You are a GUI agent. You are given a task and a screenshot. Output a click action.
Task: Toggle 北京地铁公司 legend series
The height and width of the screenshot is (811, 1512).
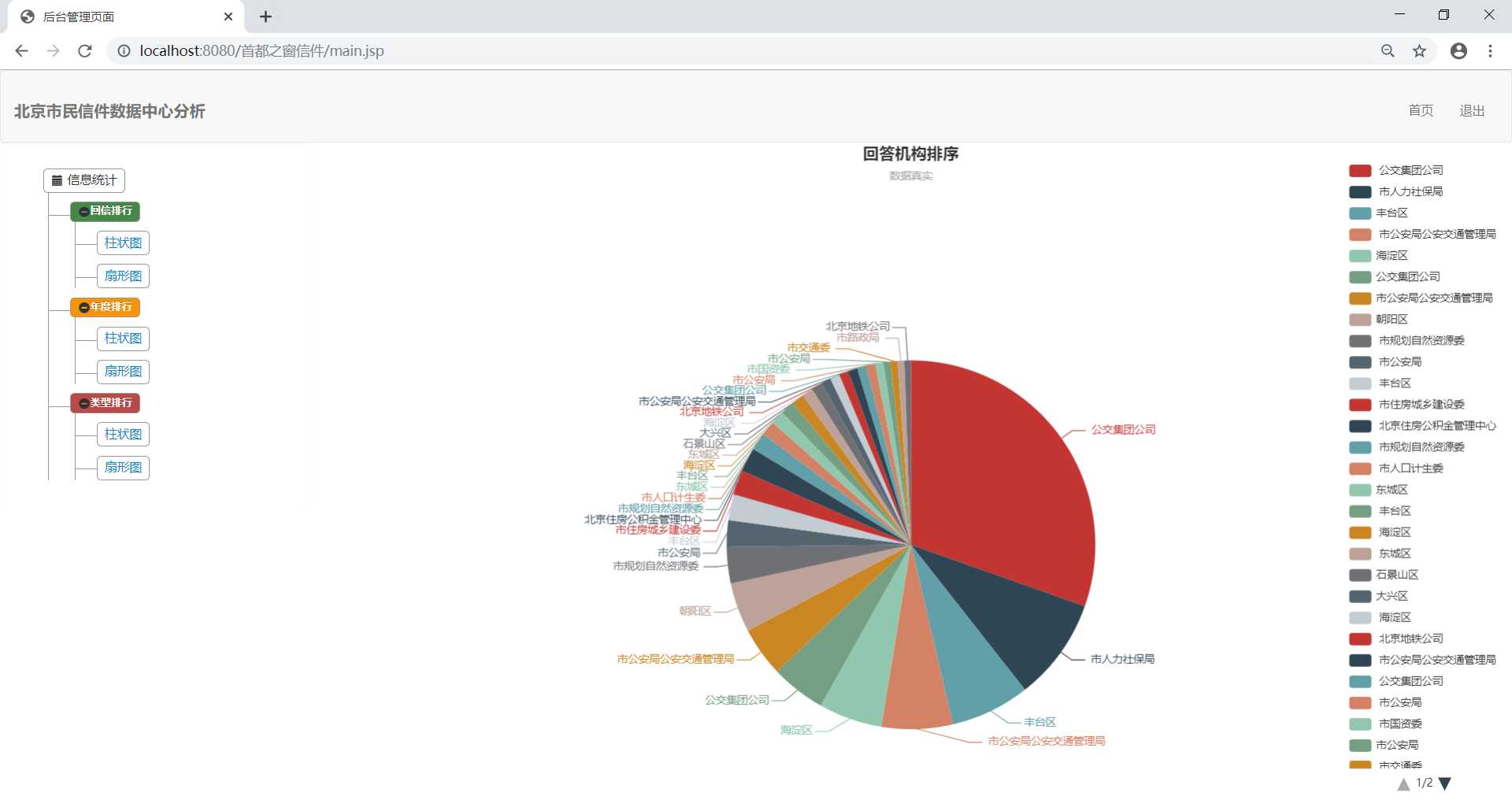coord(1395,639)
